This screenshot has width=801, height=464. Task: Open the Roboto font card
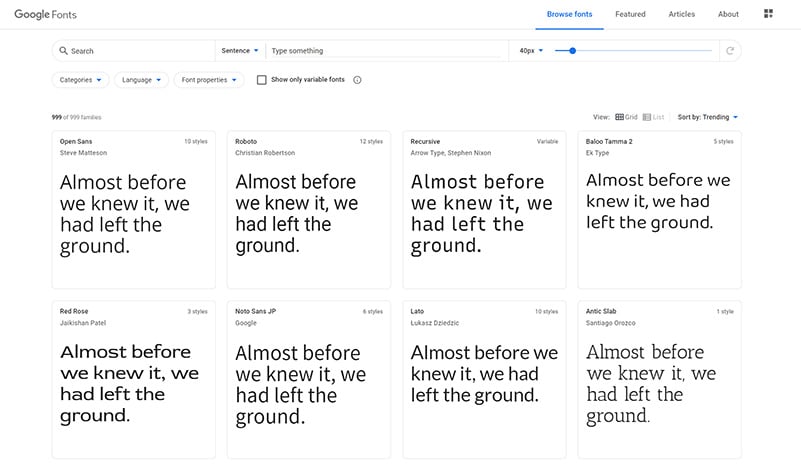tap(309, 210)
